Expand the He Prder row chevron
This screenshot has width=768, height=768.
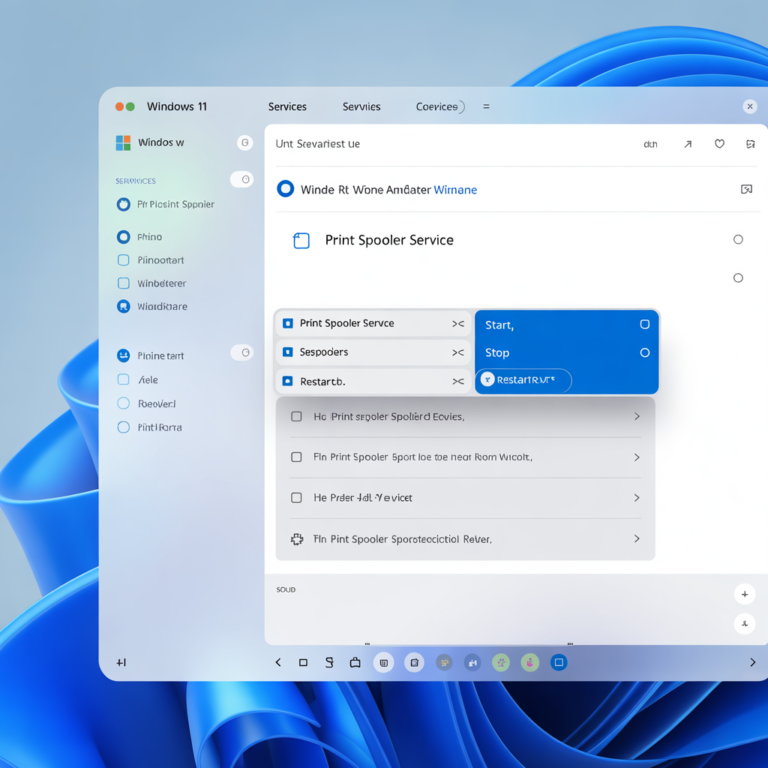coord(637,498)
